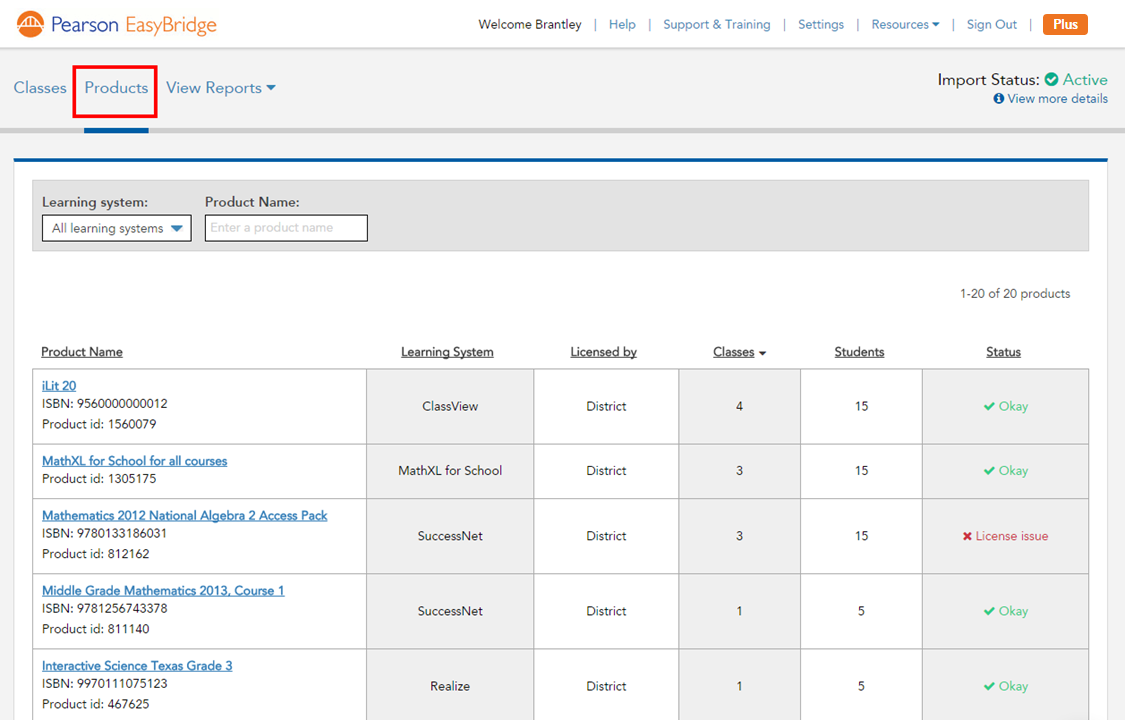The height and width of the screenshot is (720, 1125).
Task: Click the green Import Status checkmark icon
Action: tap(1051, 80)
